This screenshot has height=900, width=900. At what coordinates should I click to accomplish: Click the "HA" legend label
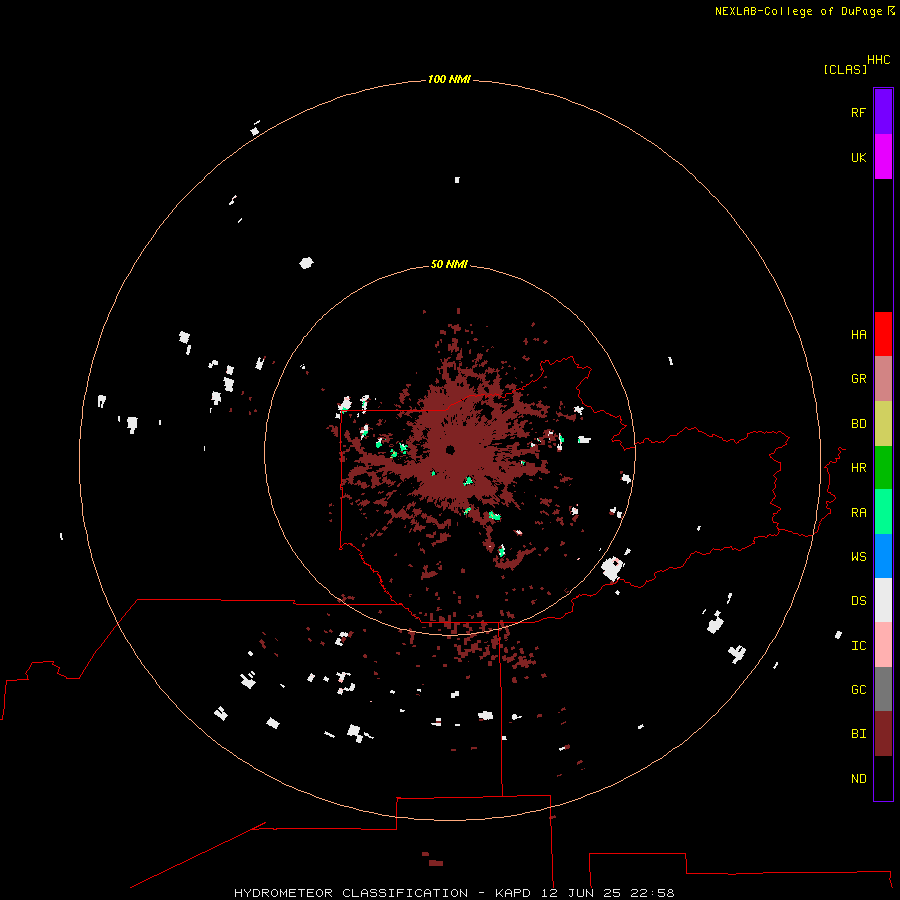(858, 334)
